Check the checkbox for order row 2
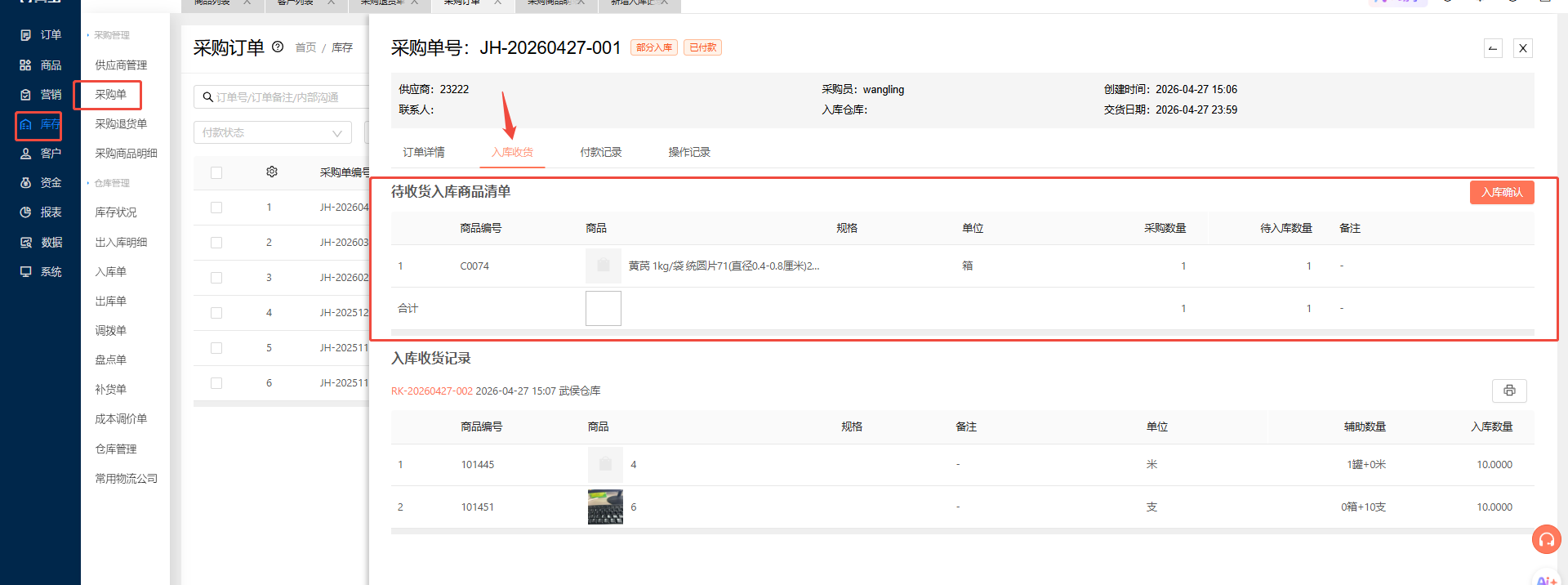 click(216, 243)
